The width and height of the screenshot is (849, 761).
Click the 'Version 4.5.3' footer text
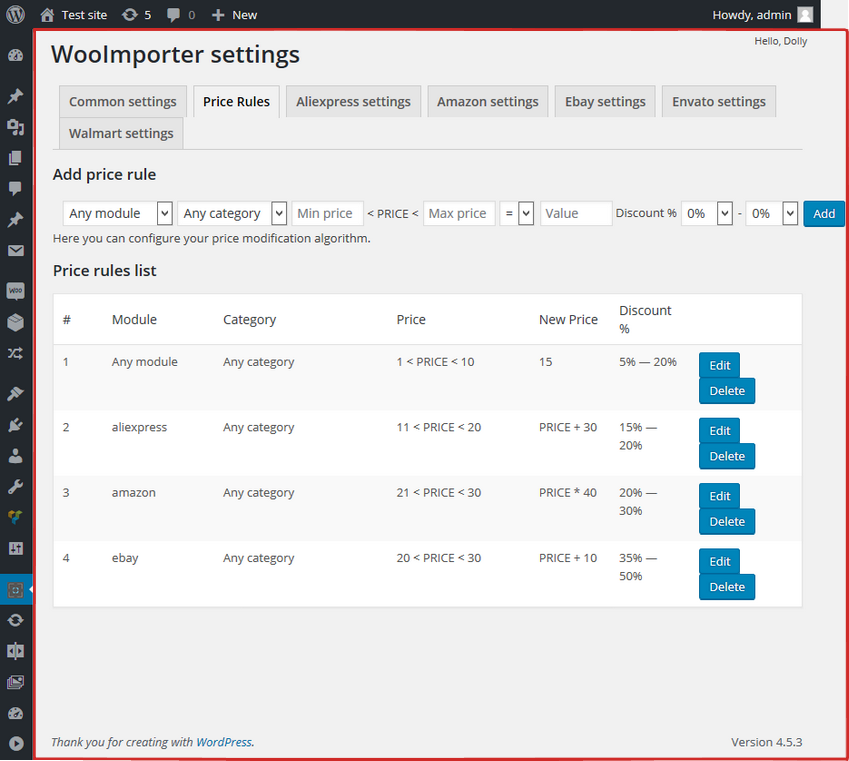(x=767, y=742)
